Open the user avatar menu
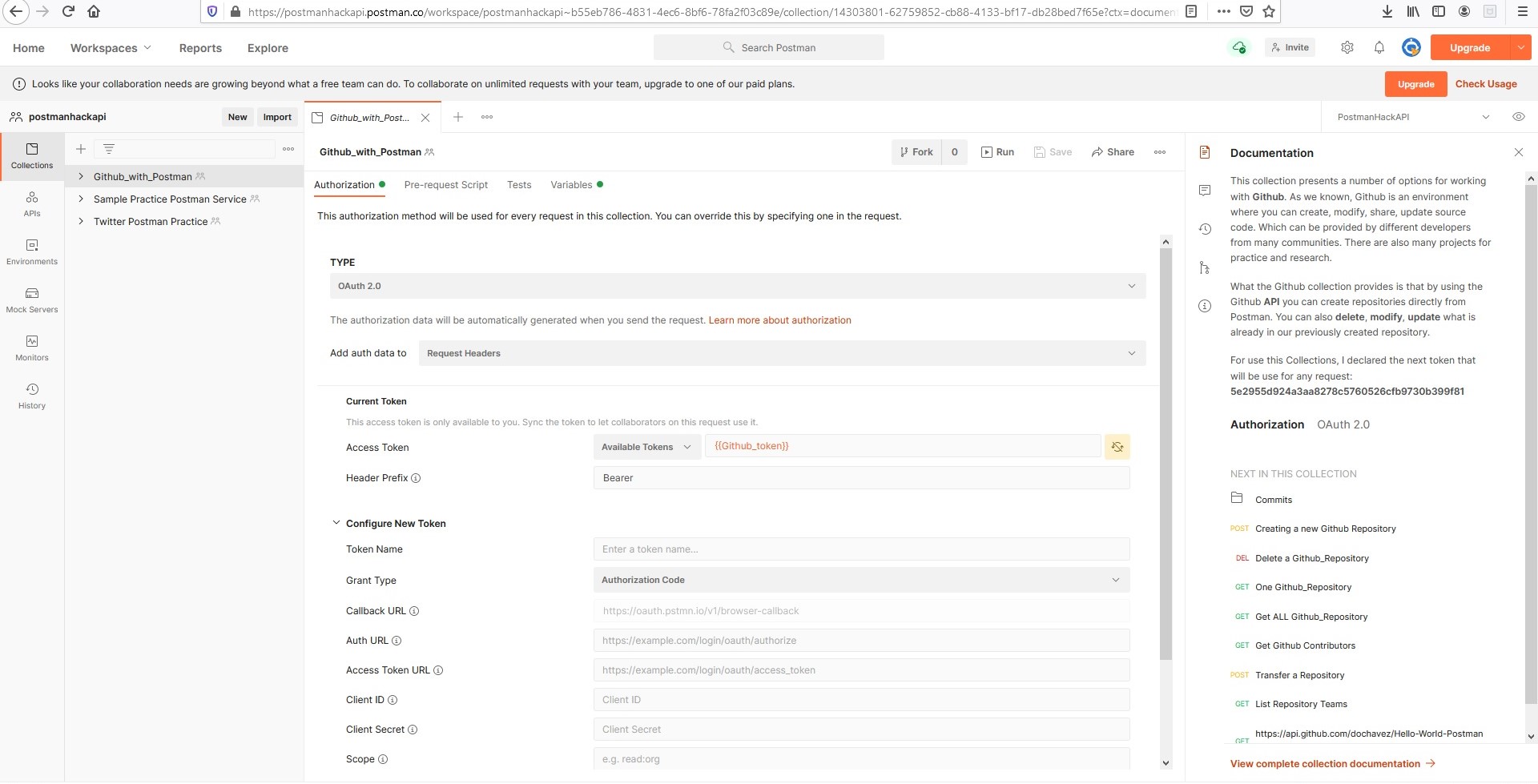1538x784 pixels. 1411,47
